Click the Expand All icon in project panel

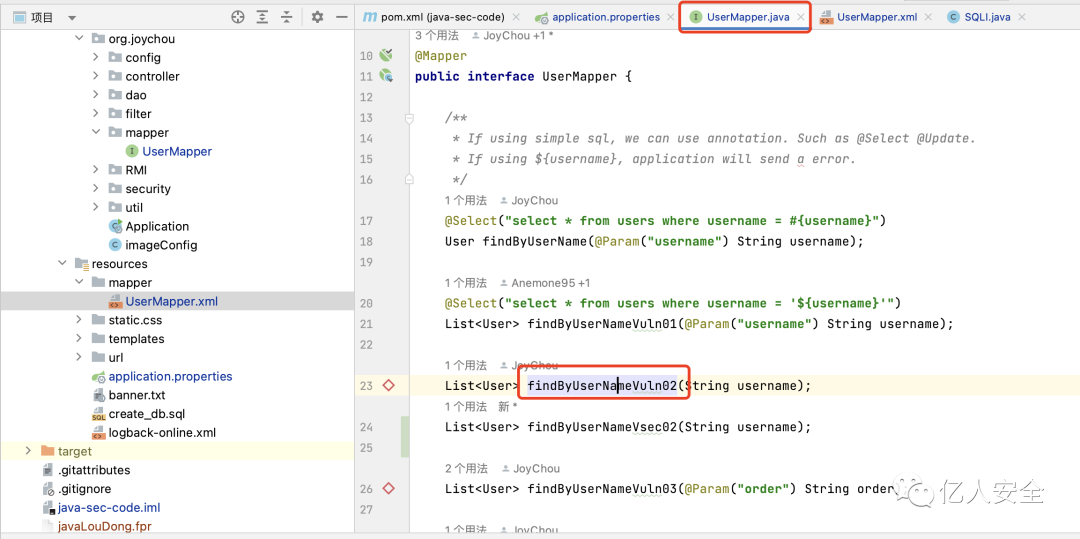[x=262, y=17]
